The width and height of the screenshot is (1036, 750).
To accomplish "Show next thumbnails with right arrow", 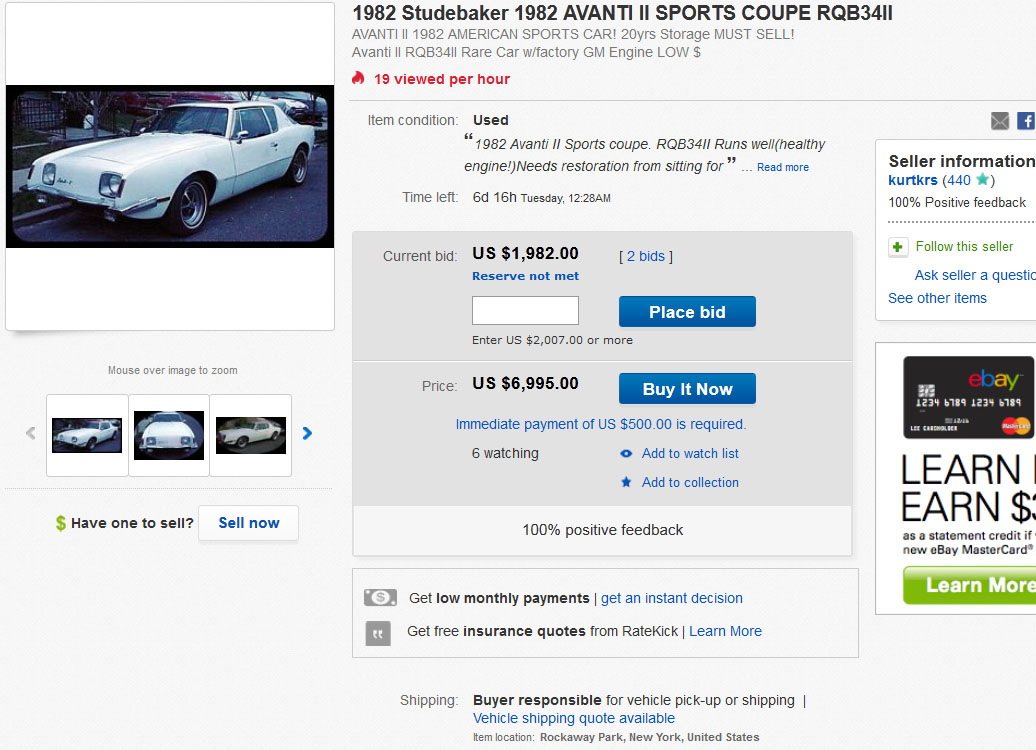I will click(x=307, y=433).
